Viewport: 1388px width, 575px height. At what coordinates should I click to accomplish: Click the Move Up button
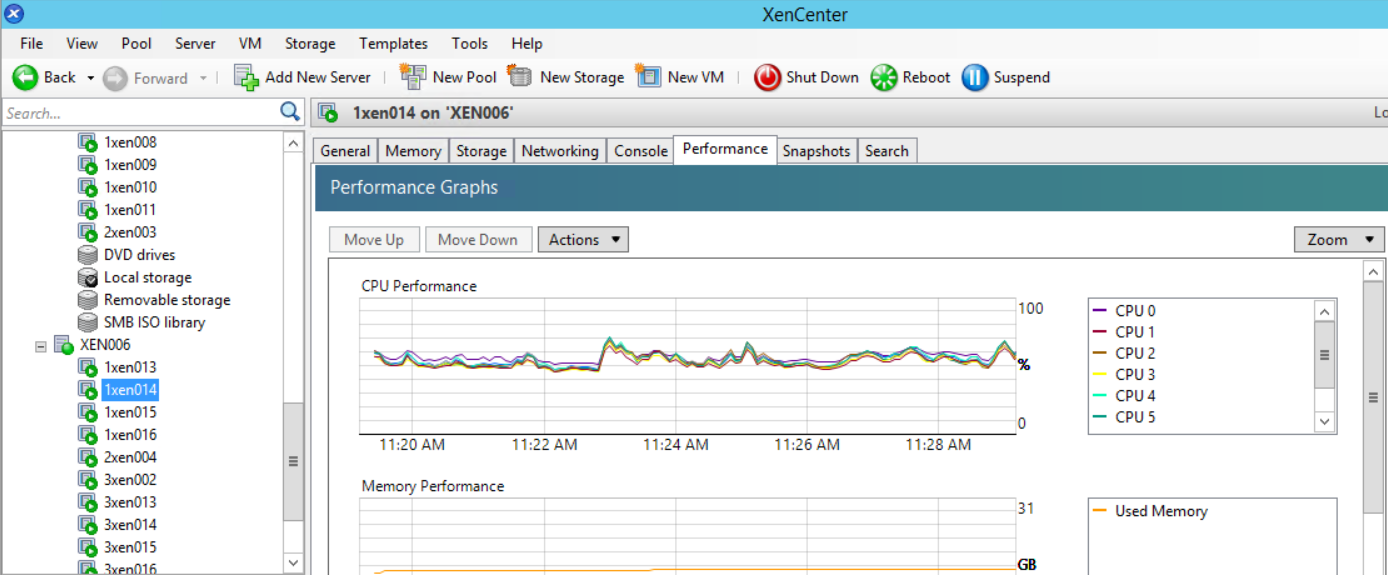[x=374, y=240]
